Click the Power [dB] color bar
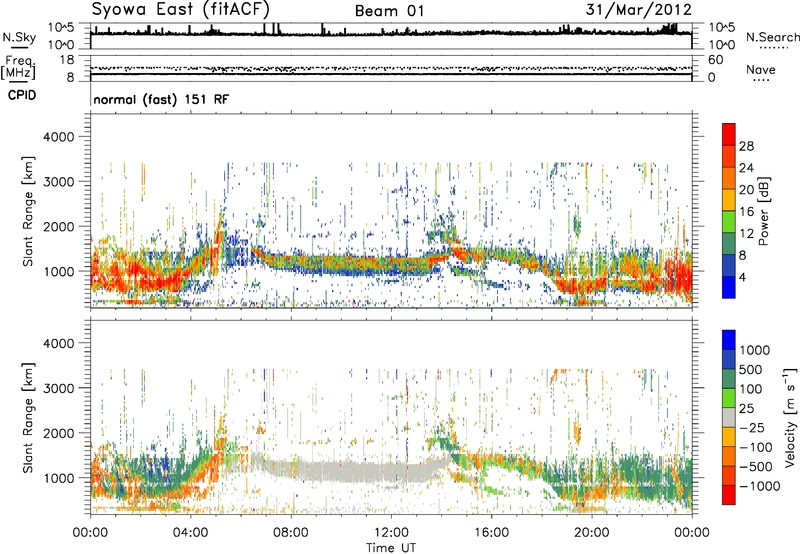 point(729,210)
